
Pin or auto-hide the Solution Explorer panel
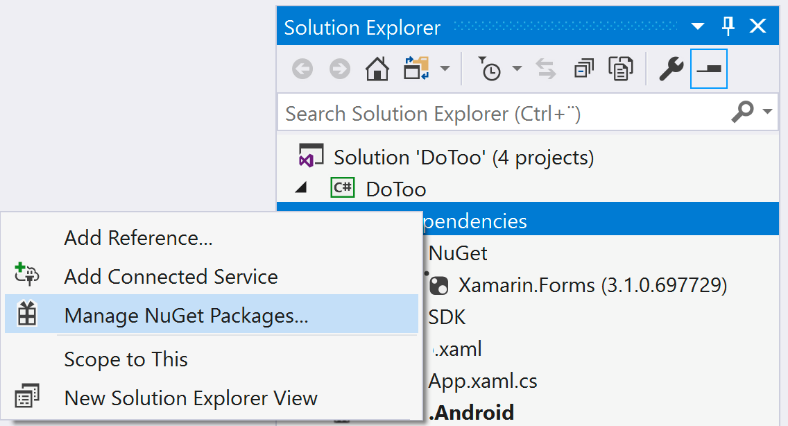728,26
